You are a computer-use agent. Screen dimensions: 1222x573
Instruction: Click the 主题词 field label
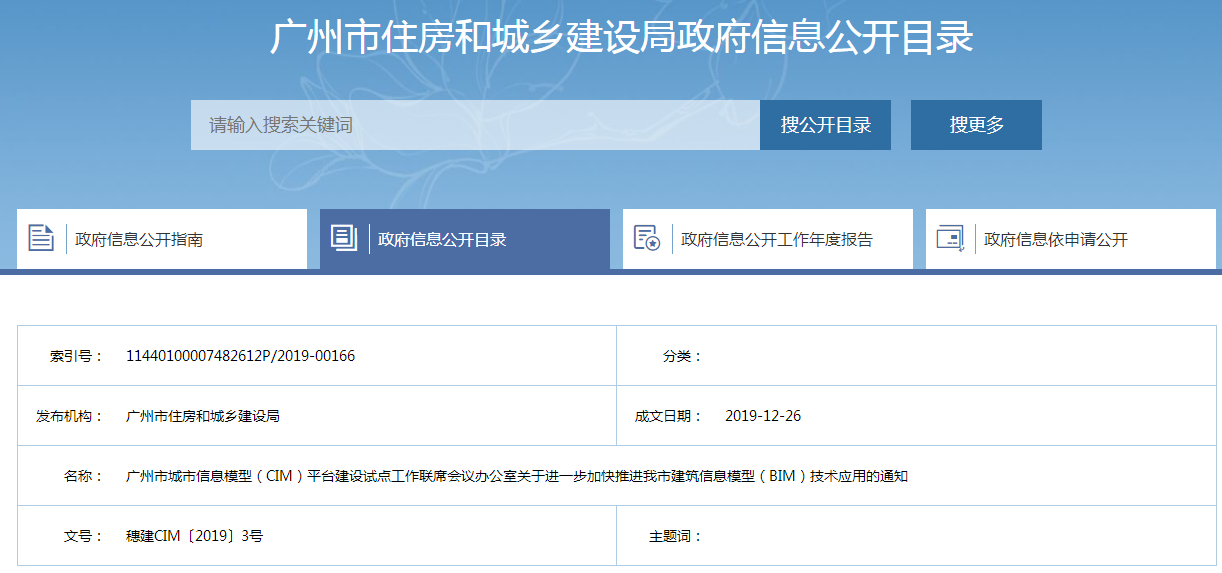point(675,536)
